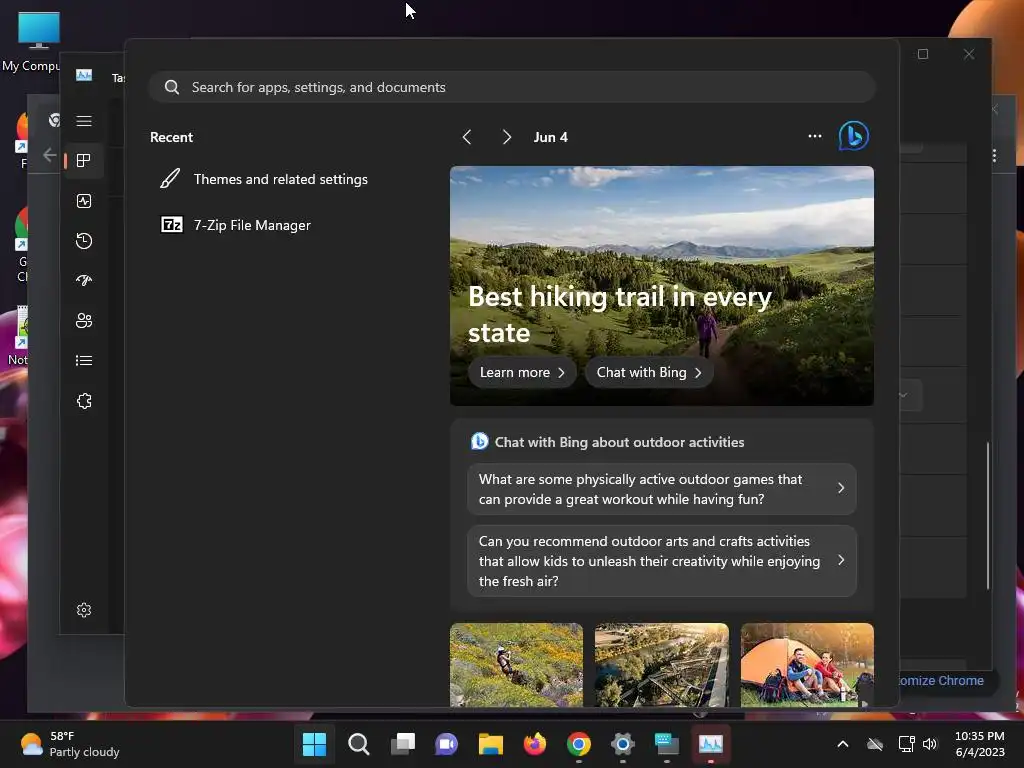The image size is (1024, 768).
Task: Select Users page in Task Manager sidebar
Action: tap(84, 321)
